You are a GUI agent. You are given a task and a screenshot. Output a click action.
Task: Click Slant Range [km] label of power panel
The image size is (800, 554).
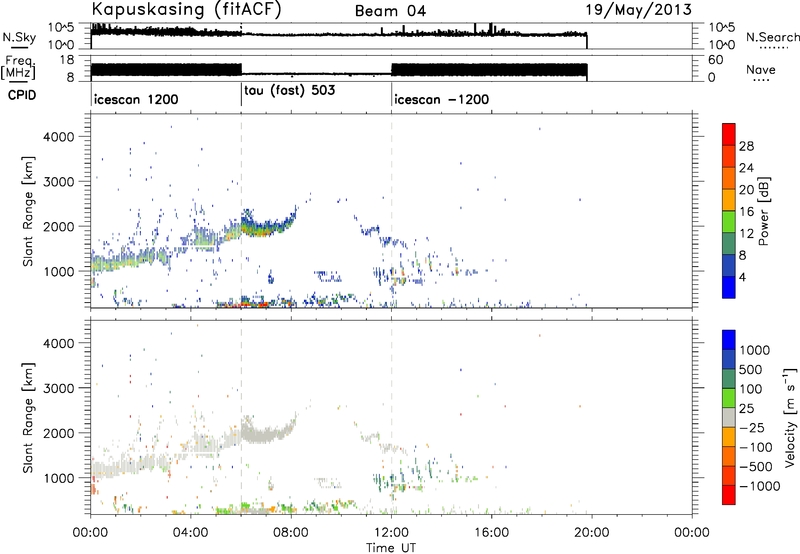click(28, 211)
